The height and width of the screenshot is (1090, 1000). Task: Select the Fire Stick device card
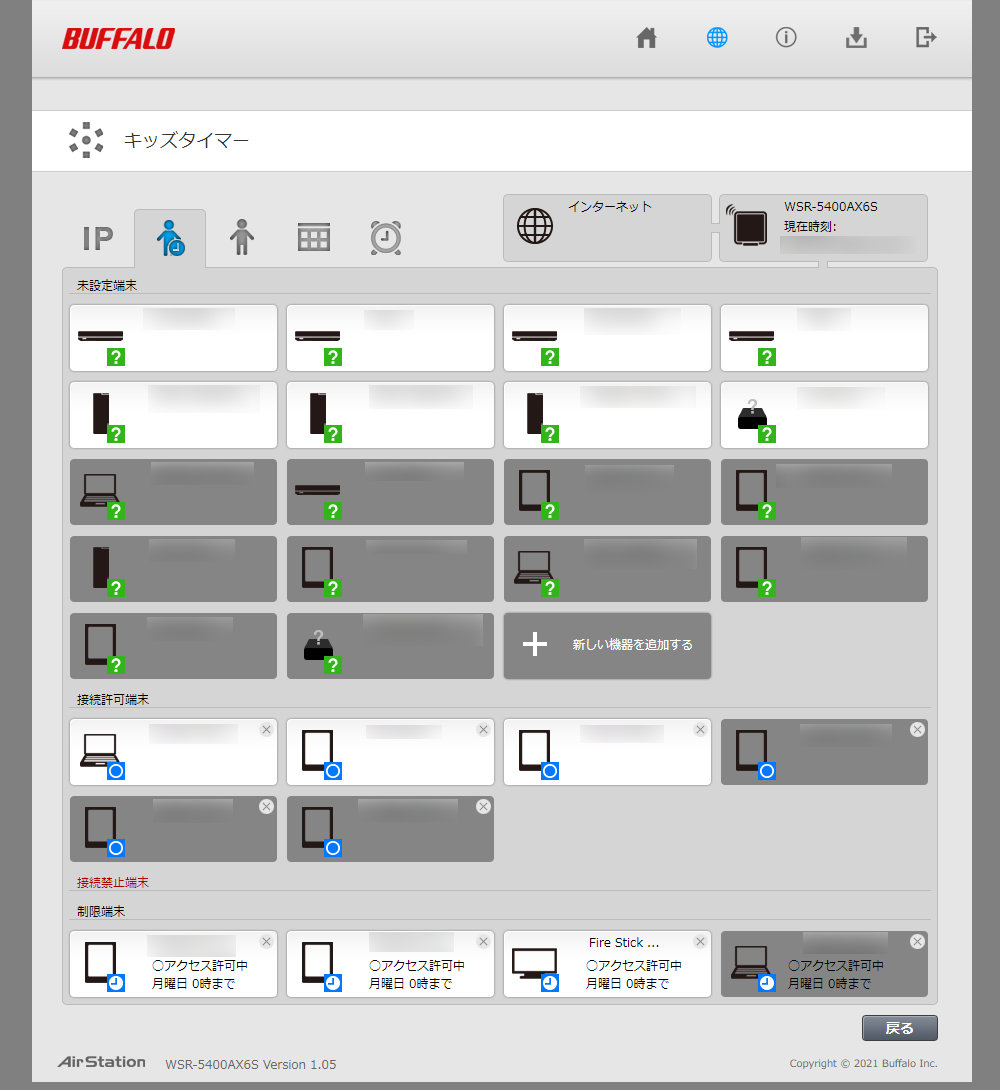coord(607,964)
